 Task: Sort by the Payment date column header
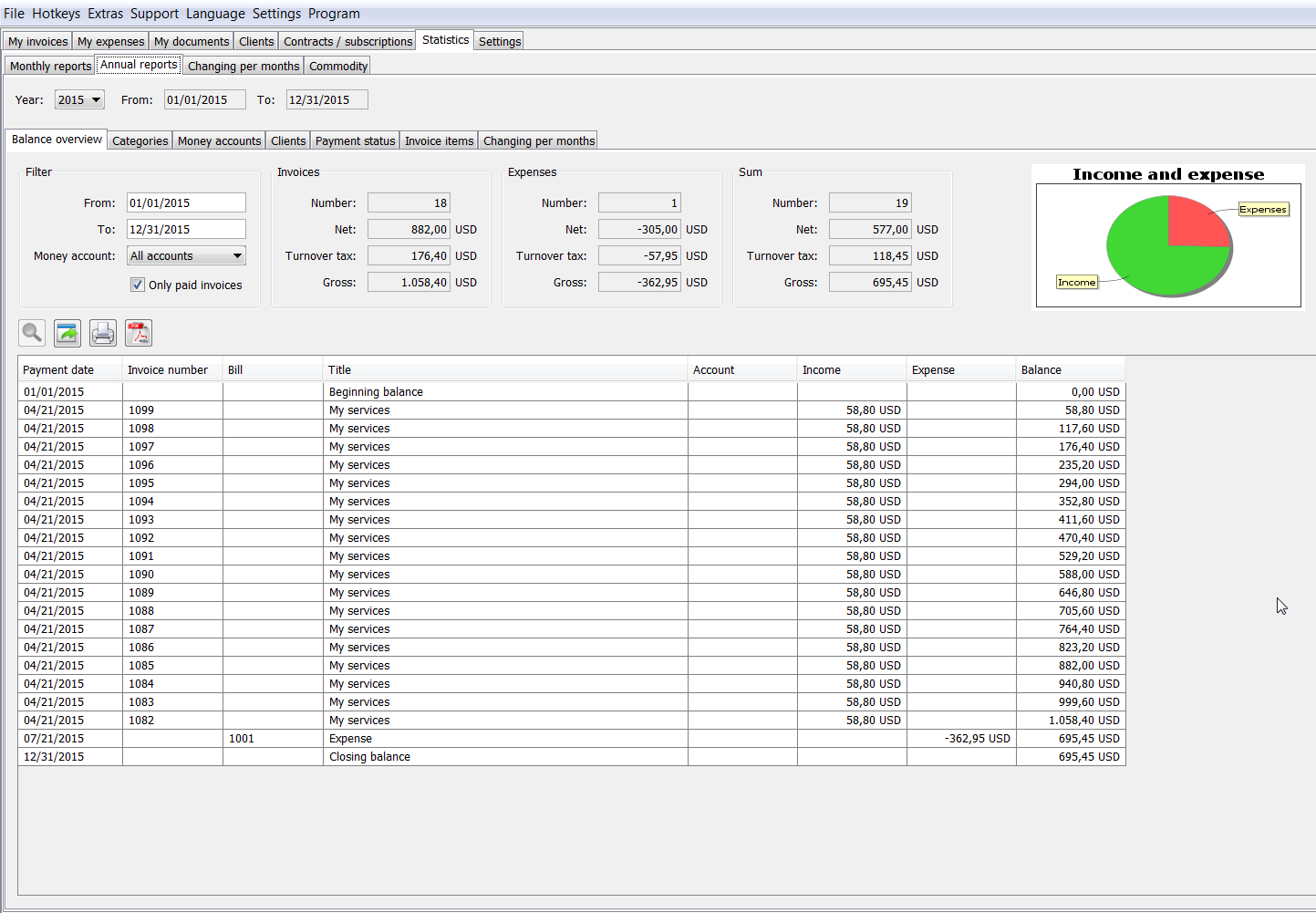click(x=58, y=370)
